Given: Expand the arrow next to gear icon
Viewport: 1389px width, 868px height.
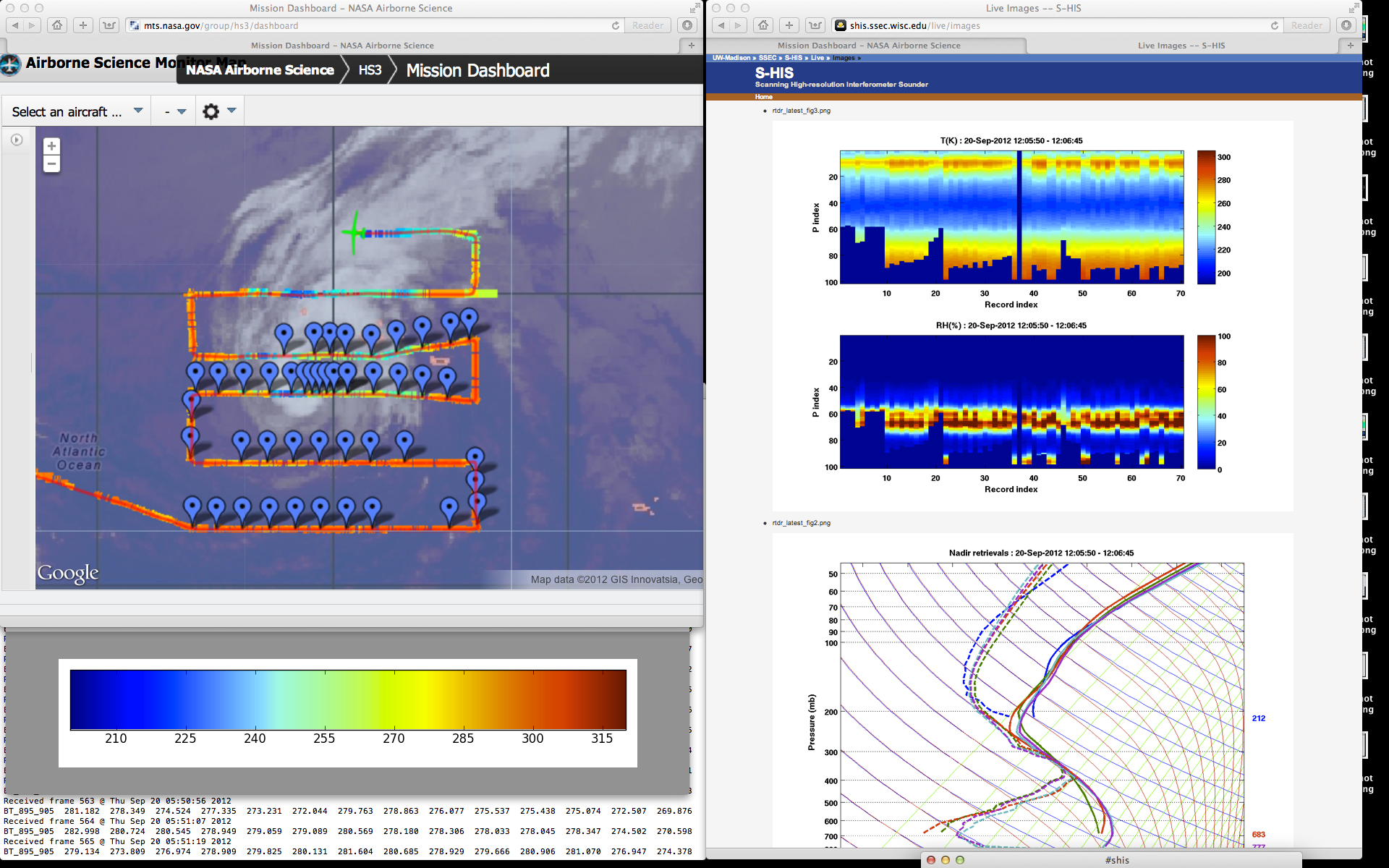Looking at the screenshot, I should click(231, 111).
